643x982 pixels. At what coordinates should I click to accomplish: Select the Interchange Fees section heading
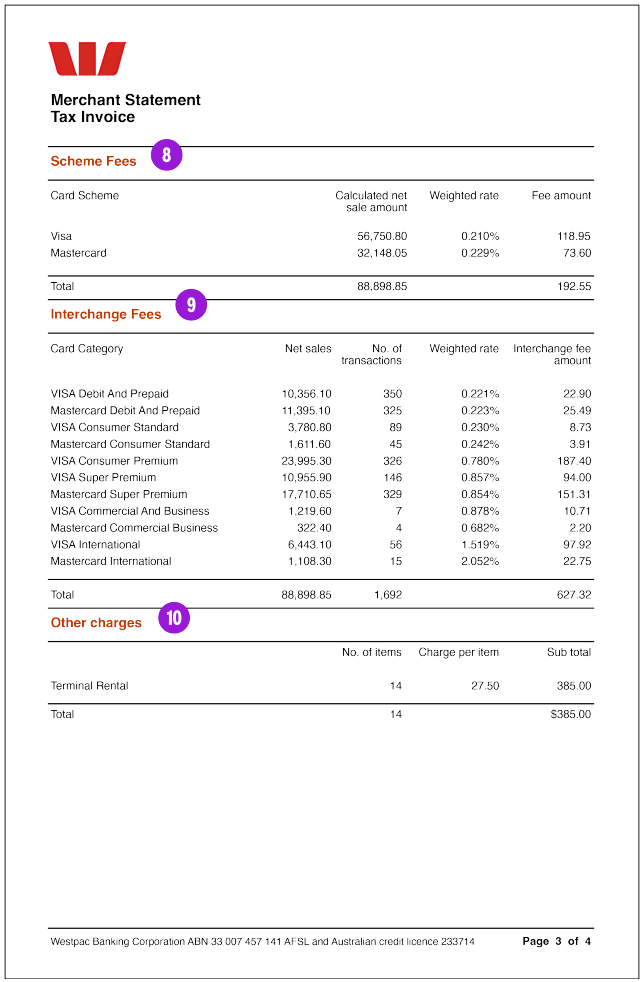(105, 314)
